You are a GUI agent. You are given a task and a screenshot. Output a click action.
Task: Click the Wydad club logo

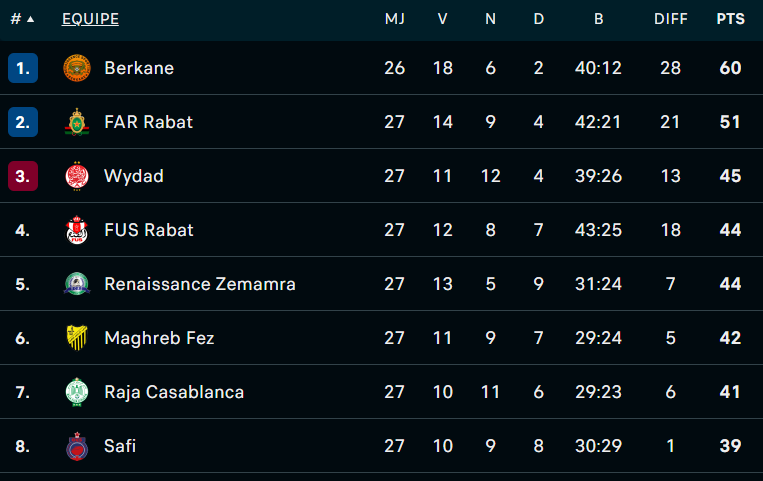click(77, 176)
